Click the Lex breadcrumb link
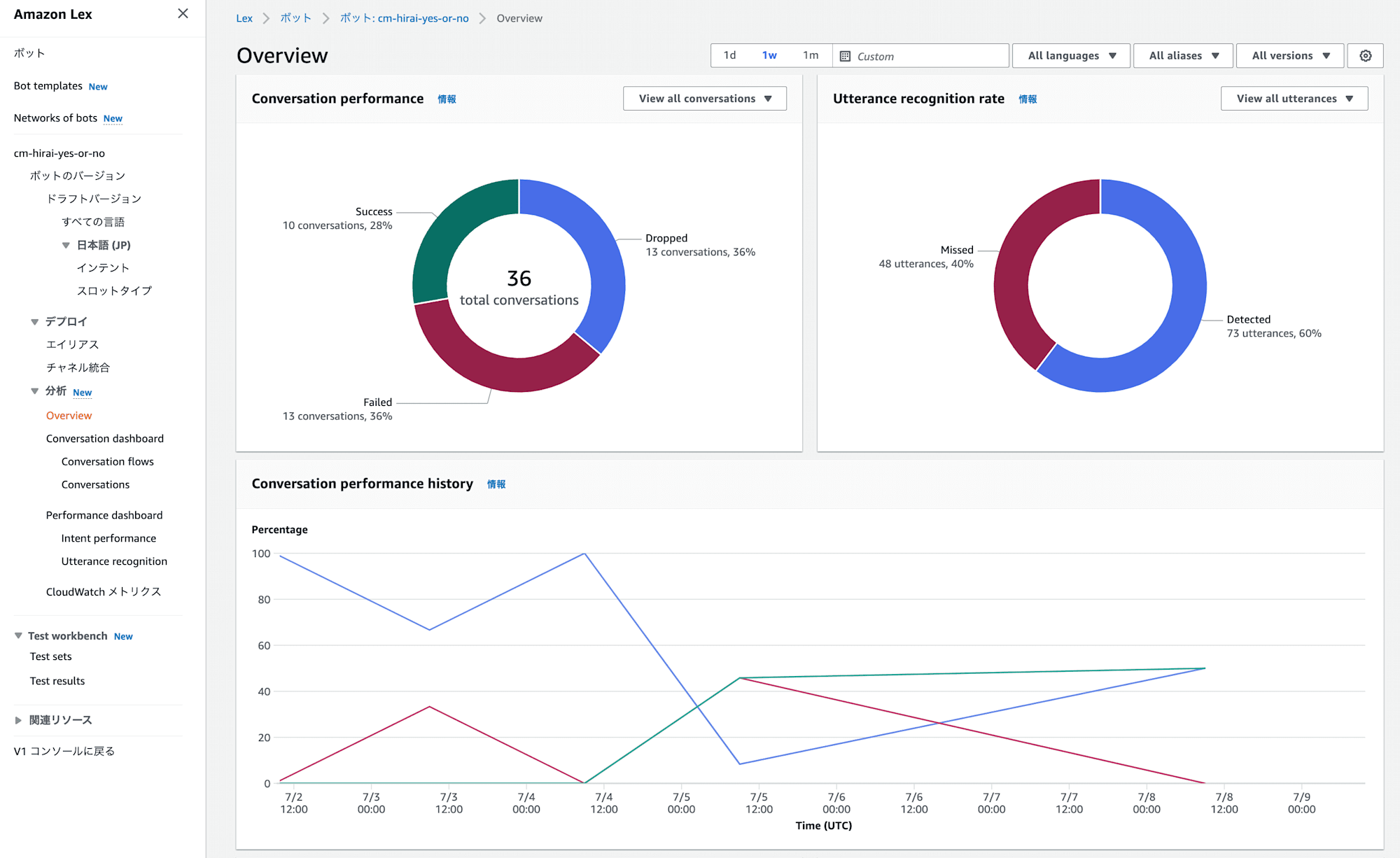Screen dimensions: 1400x858 [x=244, y=18]
